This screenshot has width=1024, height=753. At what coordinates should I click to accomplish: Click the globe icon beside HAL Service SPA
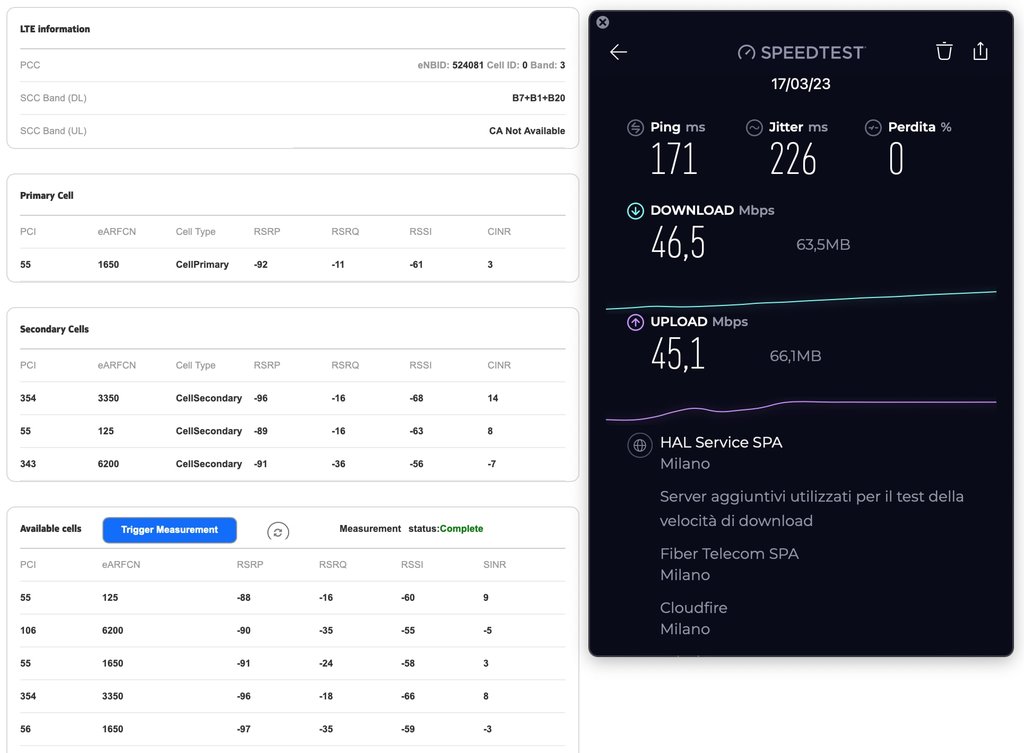tap(639, 445)
